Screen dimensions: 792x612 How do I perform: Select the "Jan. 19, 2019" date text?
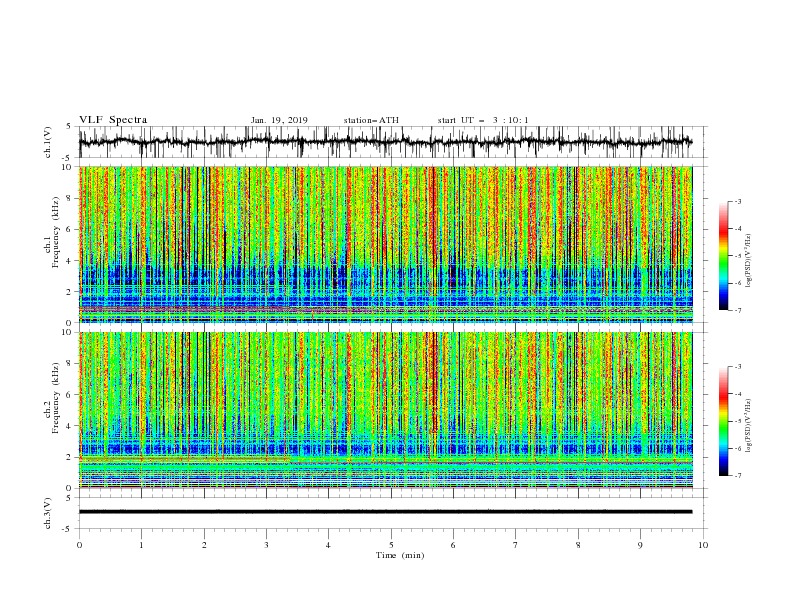pyautogui.click(x=279, y=120)
